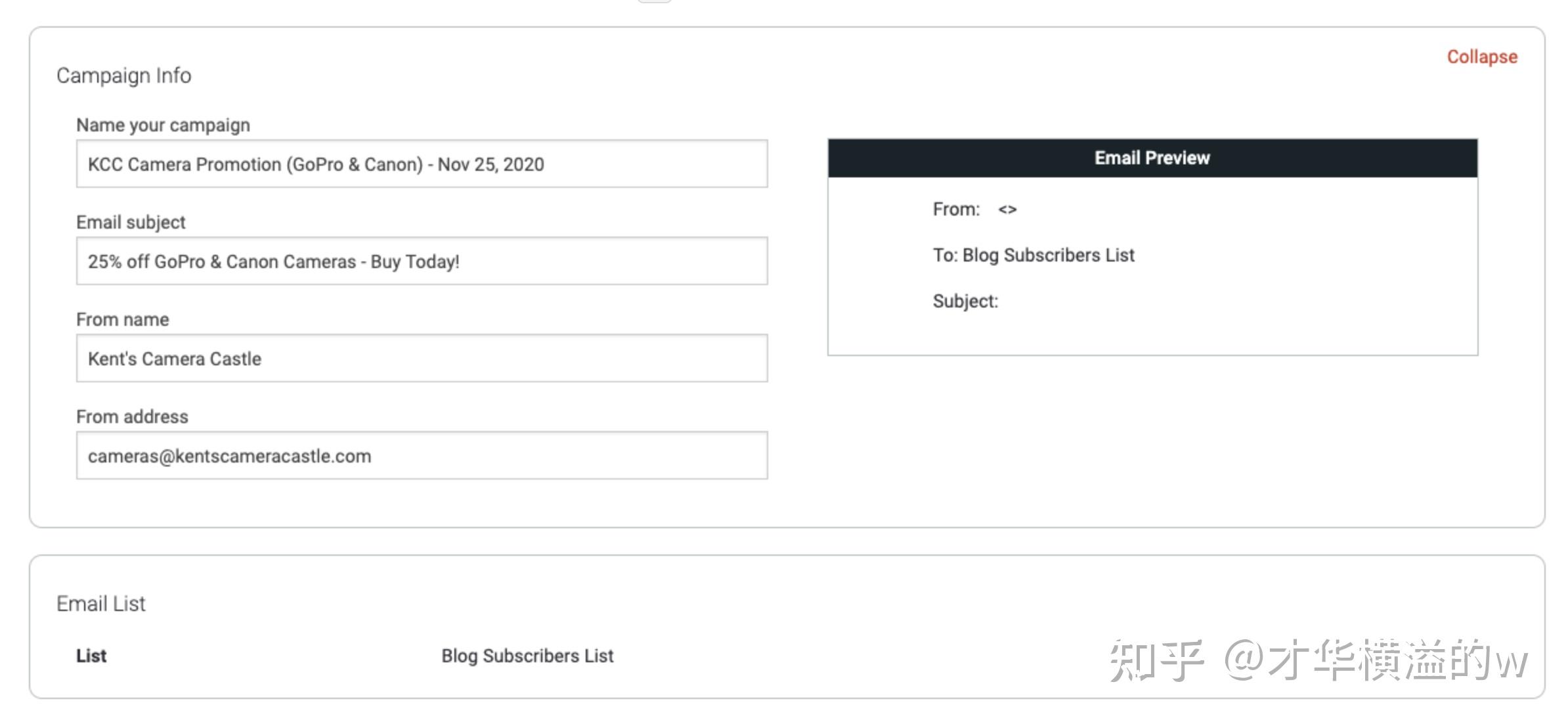Click the empty '<>' sender placeholder in preview

[x=1007, y=210]
